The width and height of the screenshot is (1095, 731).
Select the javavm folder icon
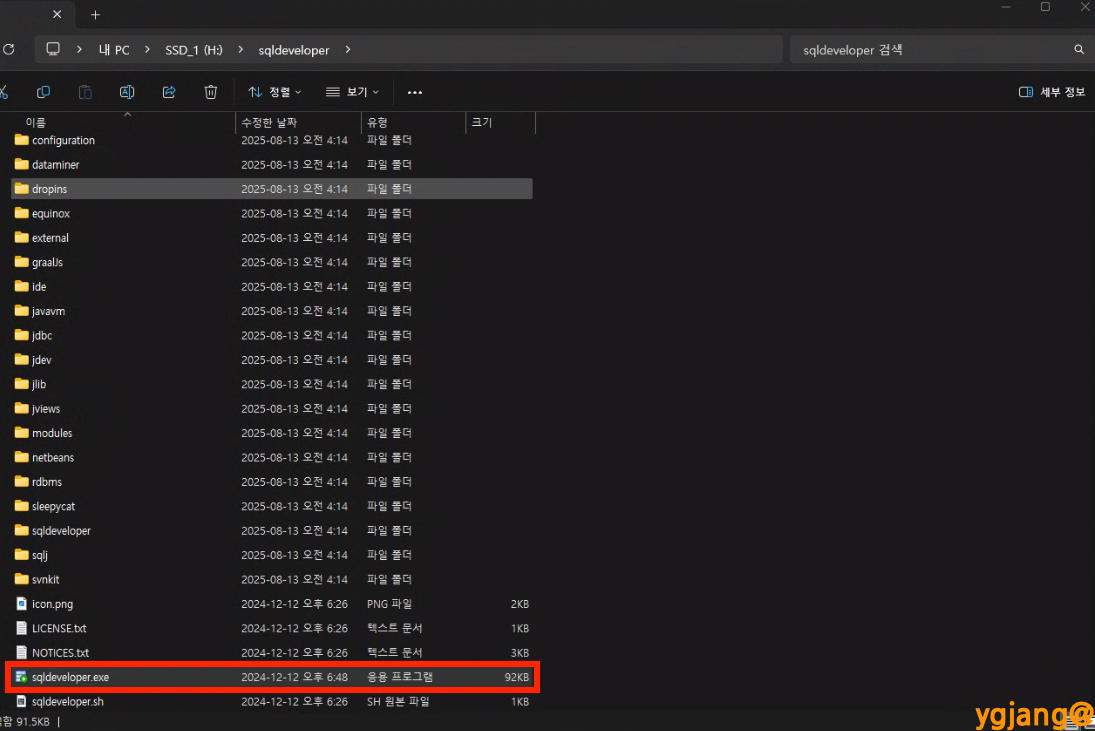point(22,311)
